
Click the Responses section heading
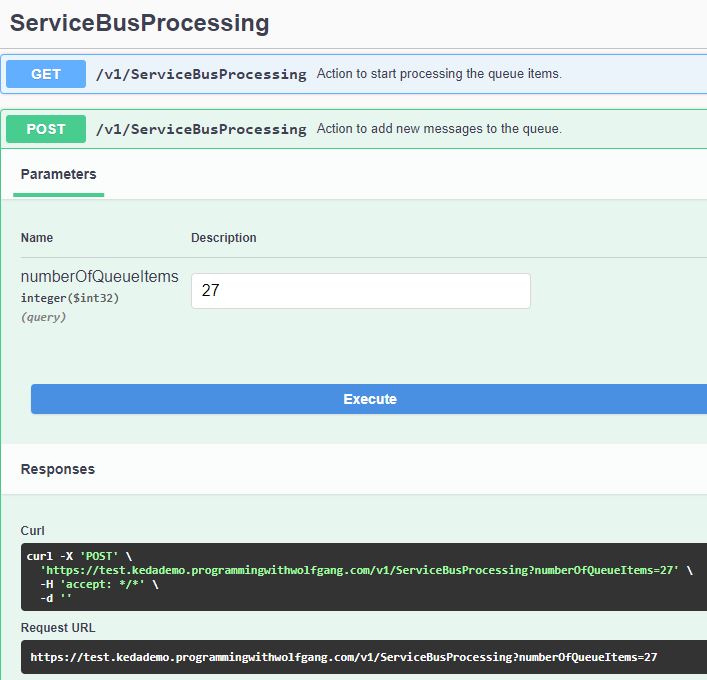pos(58,469)
